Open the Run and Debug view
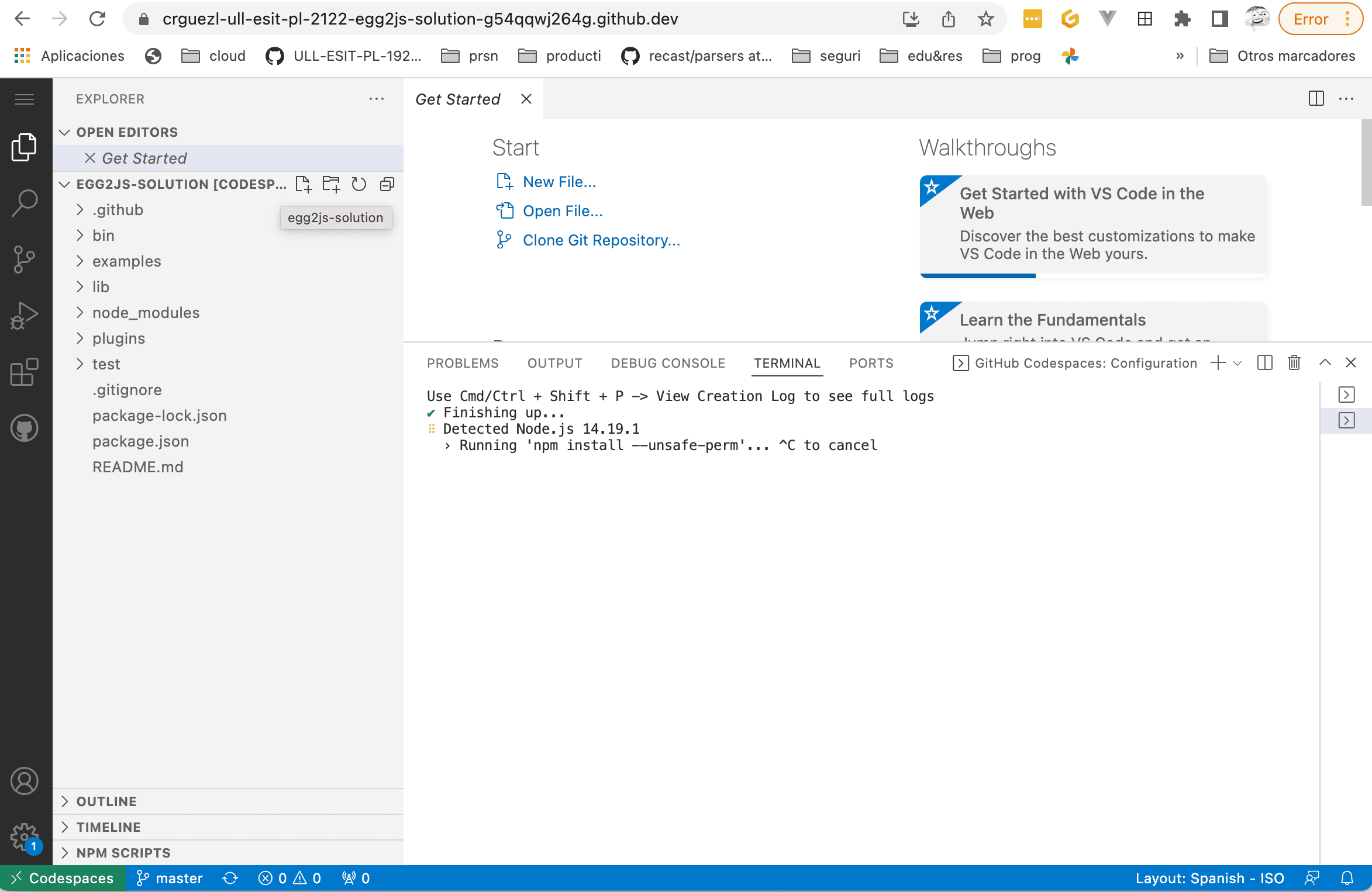 click(x=25, y=316)
